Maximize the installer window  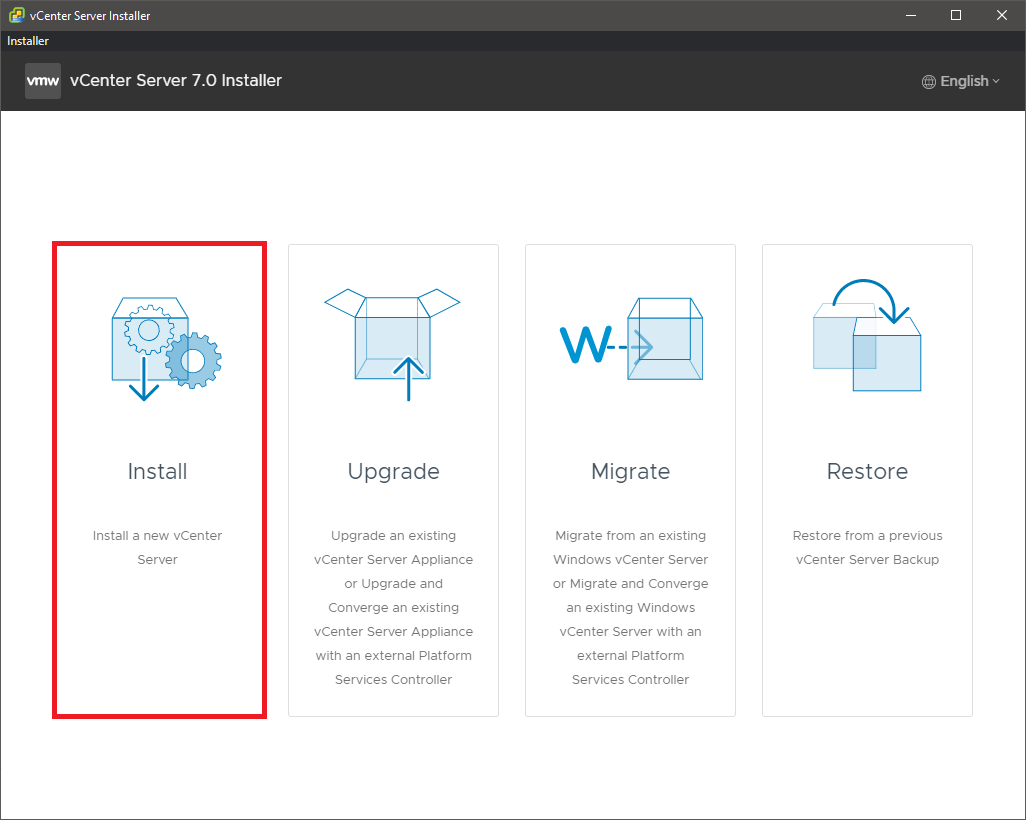pyautogui.click(x=956, y=15)
